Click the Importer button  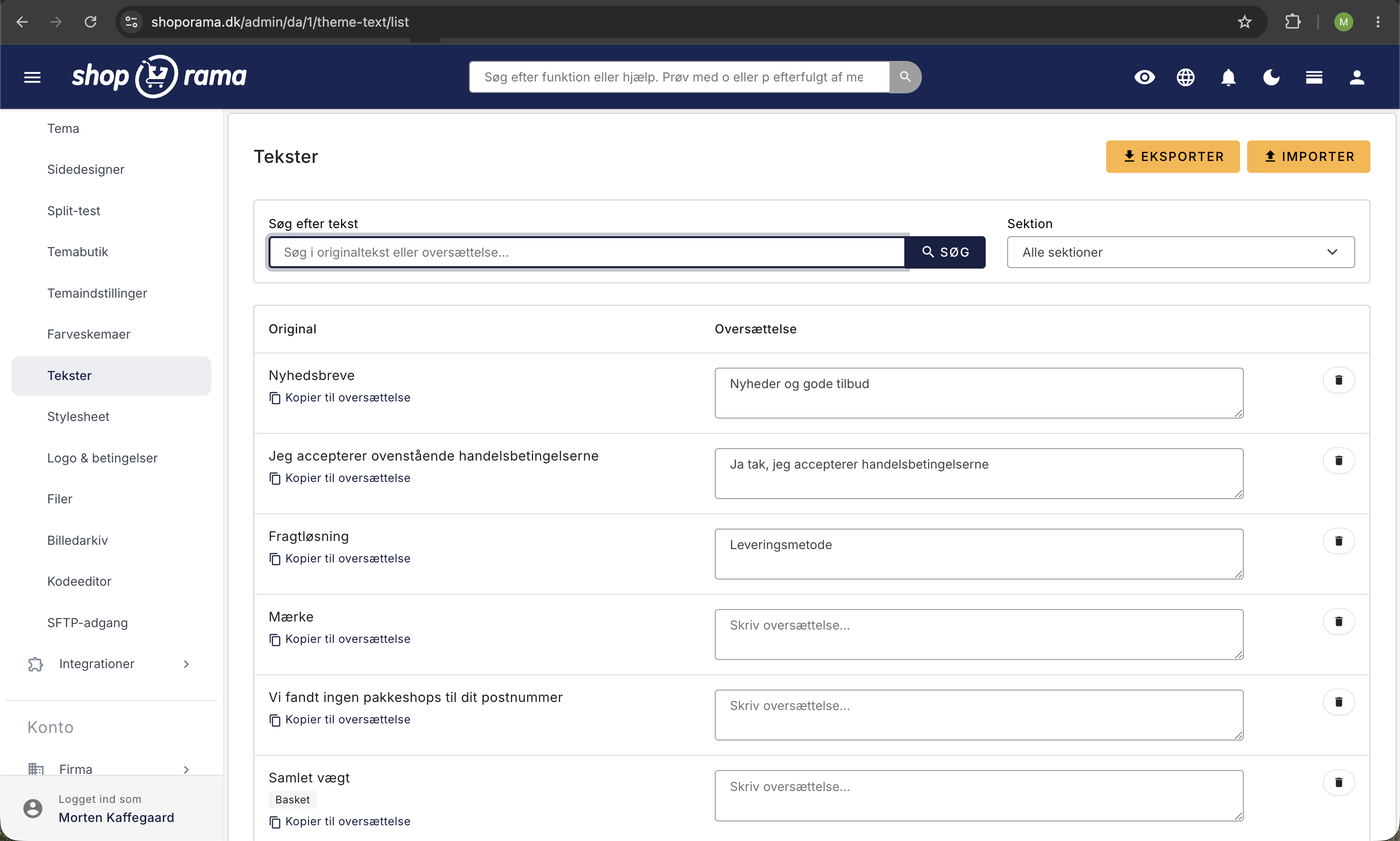click(x=1308, y=157)
